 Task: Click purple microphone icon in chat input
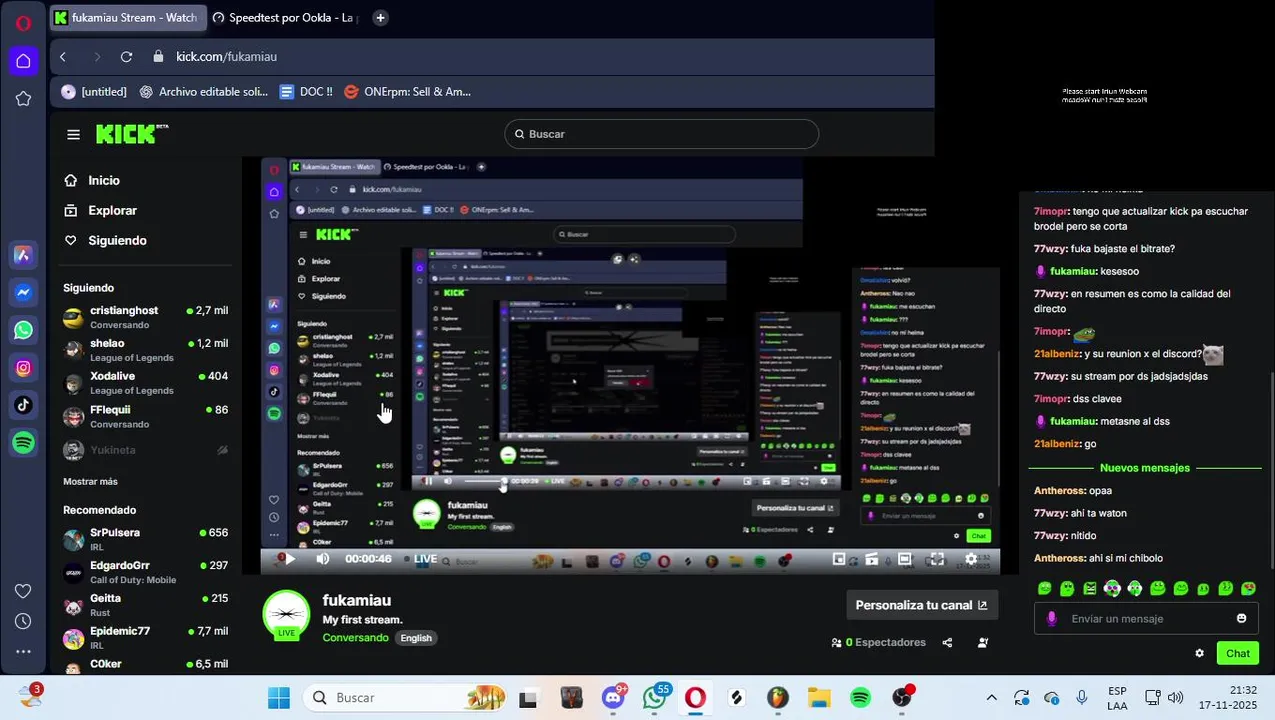point(1051,618)
